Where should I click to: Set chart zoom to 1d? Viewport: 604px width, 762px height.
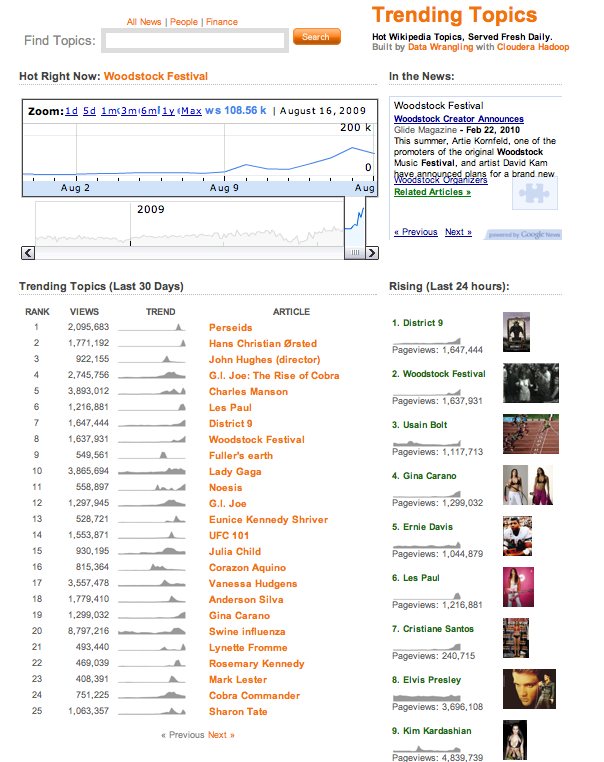tap(71, 111)
